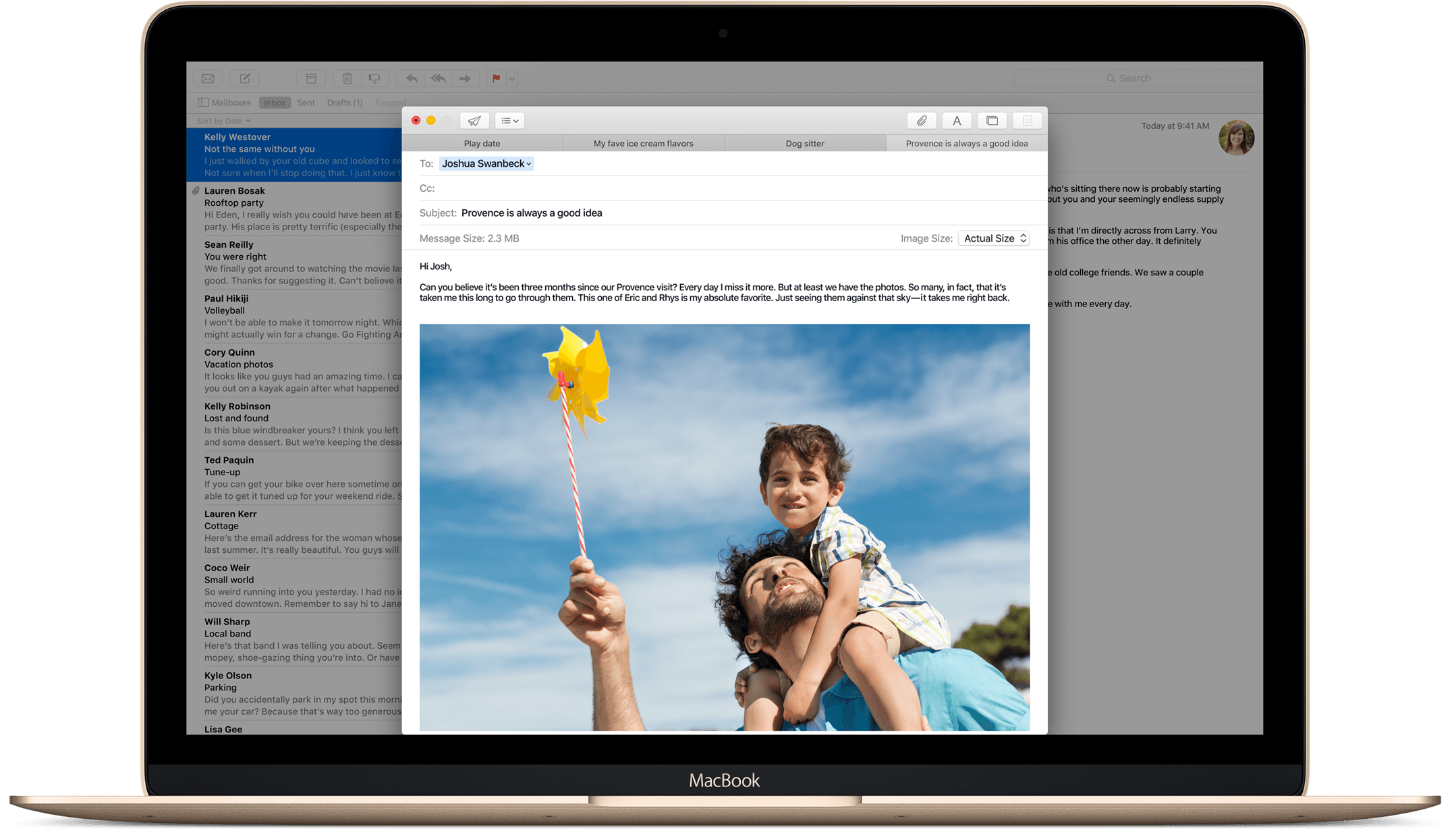Open the header fields list dropdown
1456x833 pixels.
(510, 121)
